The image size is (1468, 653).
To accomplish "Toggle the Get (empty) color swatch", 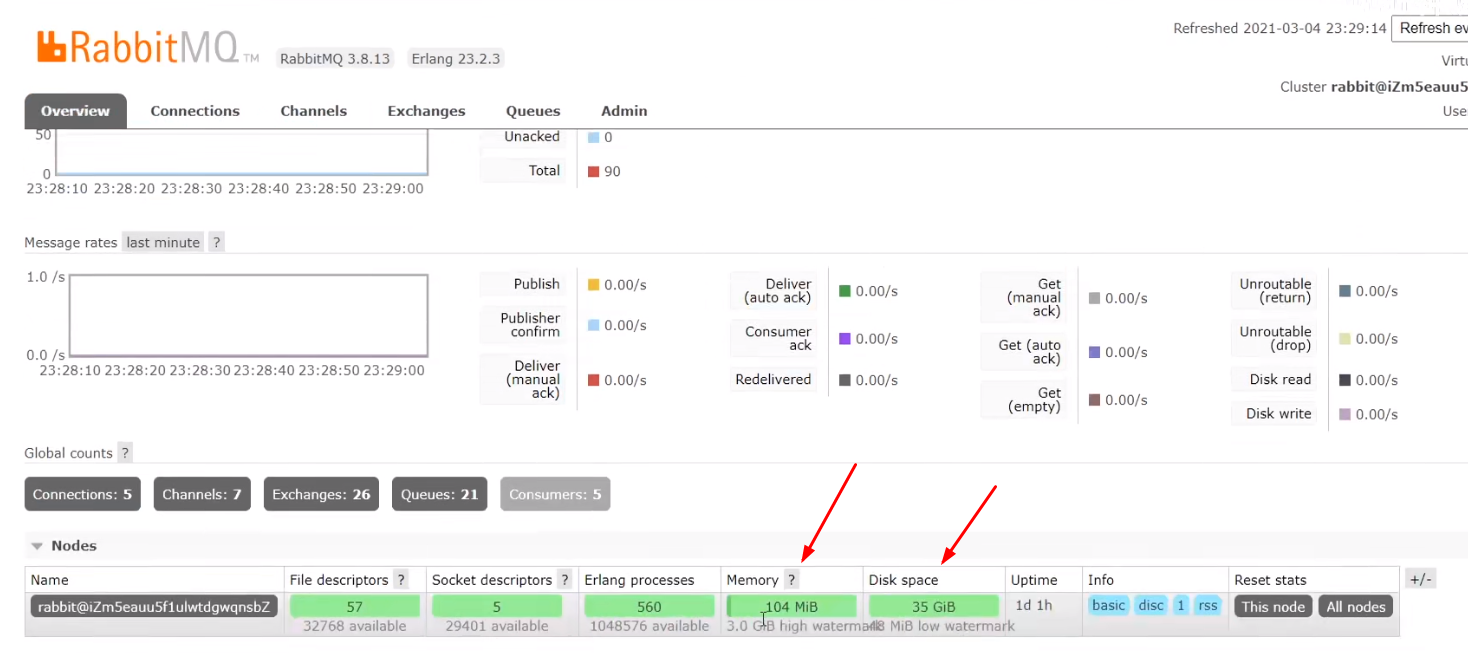I will click(x=1095, y=400).
